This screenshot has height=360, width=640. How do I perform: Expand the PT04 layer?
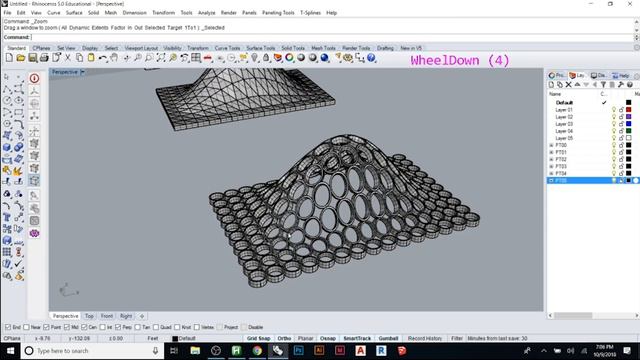[x=551, y=173]
